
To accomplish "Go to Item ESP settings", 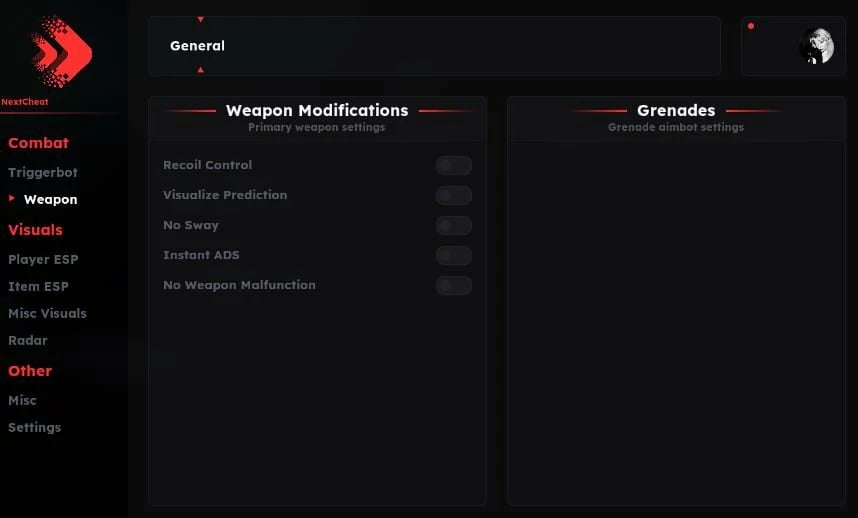I will click(x=38, y=286).
